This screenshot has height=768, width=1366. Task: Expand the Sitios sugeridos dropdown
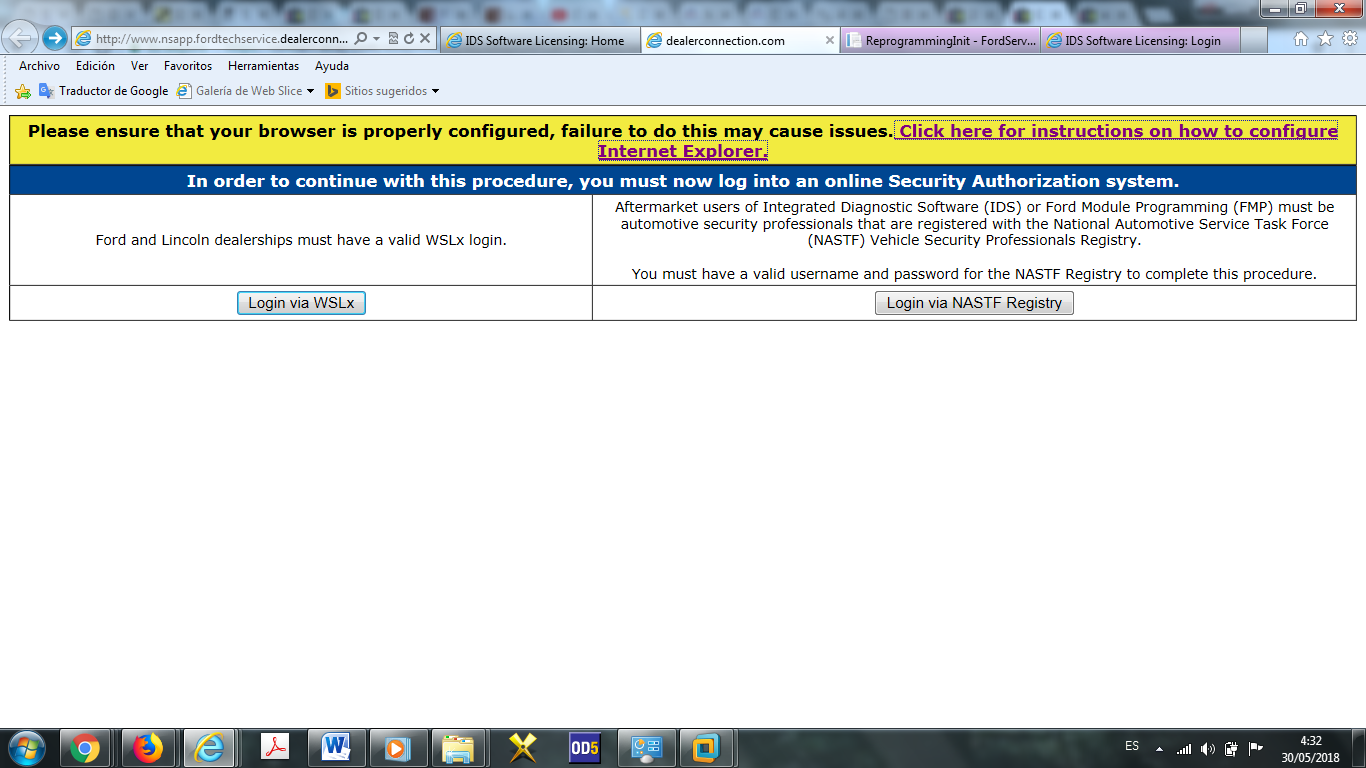pyautogui.click(x=435, y=91)
